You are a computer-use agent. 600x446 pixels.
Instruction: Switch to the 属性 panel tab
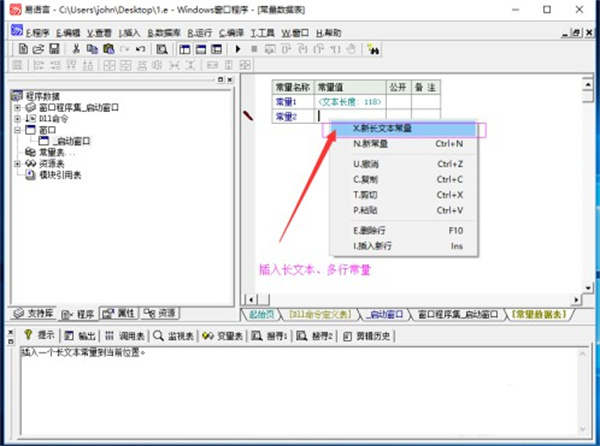point(119,314)
